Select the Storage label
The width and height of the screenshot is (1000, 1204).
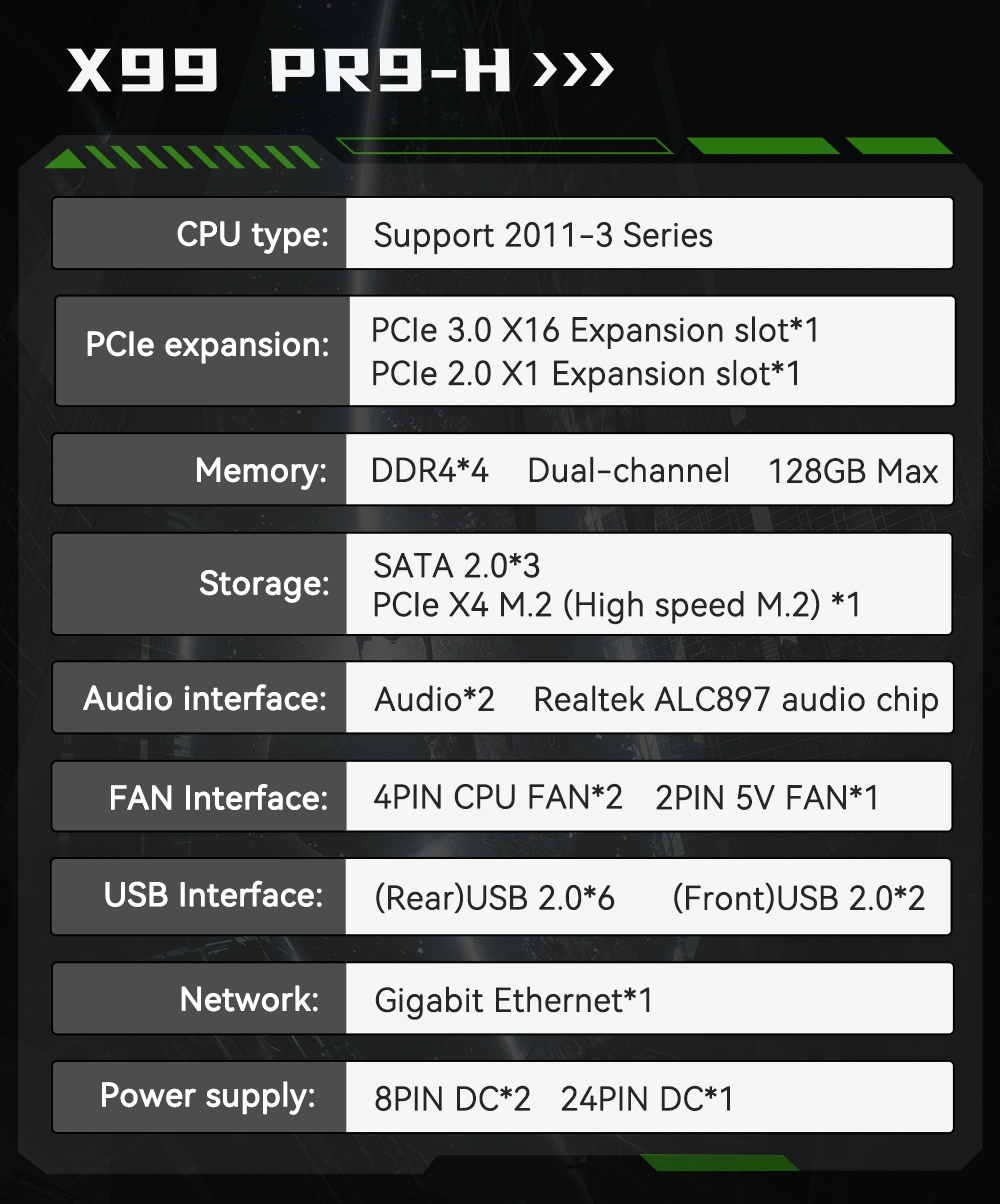coord(264,583)
